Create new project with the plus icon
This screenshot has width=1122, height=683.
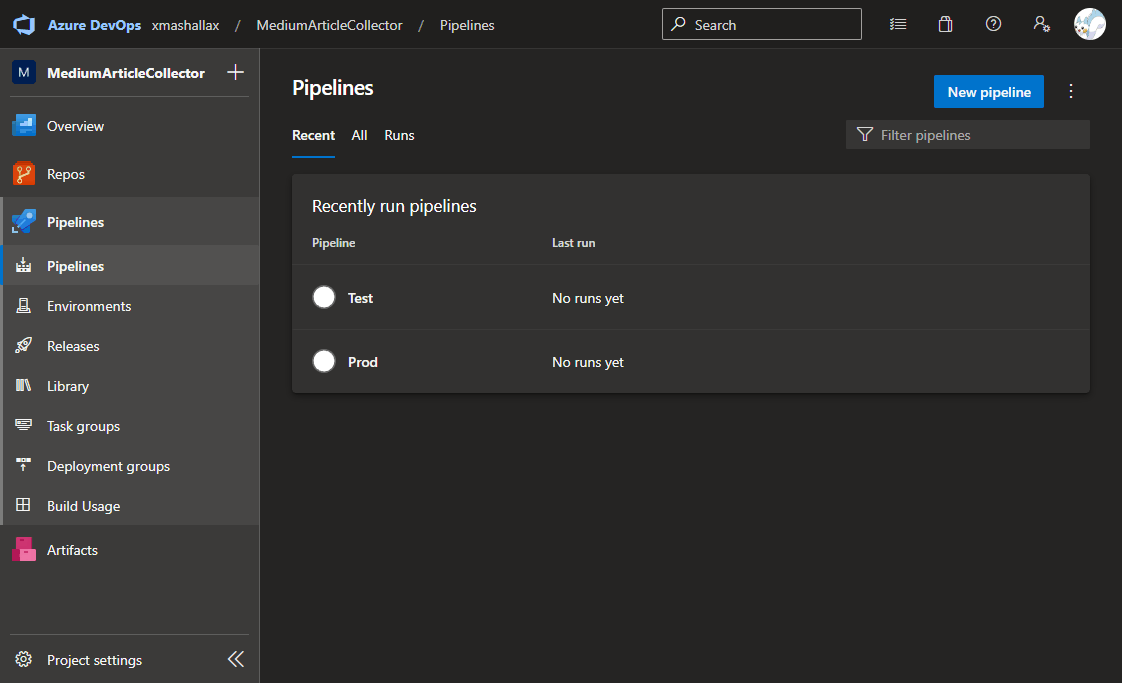pyautogui.click(x=236, y=72)
